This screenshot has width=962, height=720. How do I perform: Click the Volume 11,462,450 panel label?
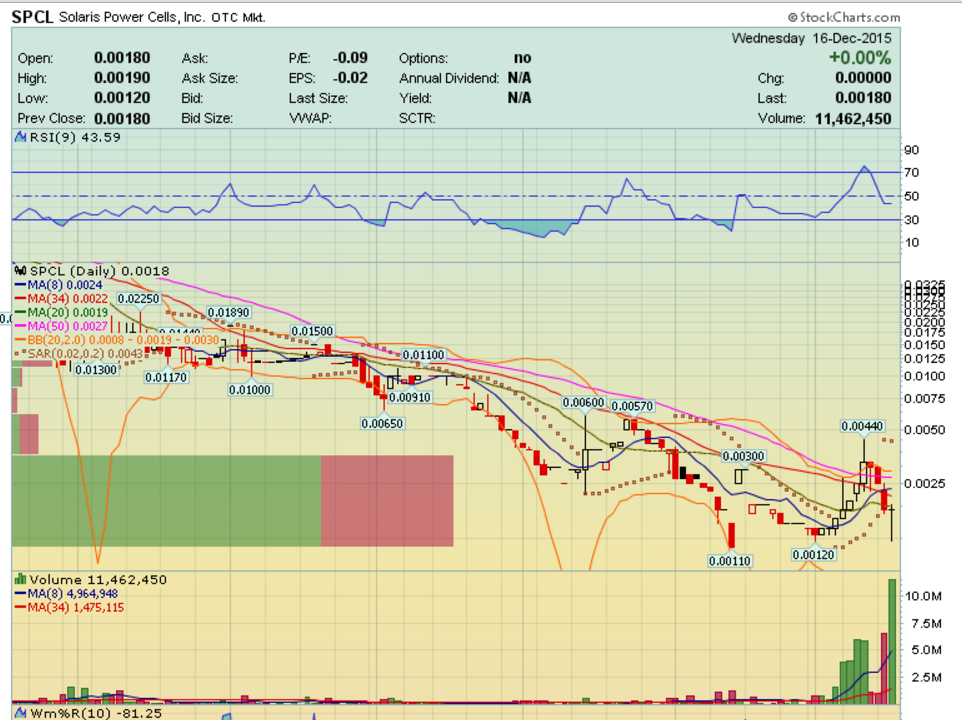pyautogui.click(x=98, y=580)
